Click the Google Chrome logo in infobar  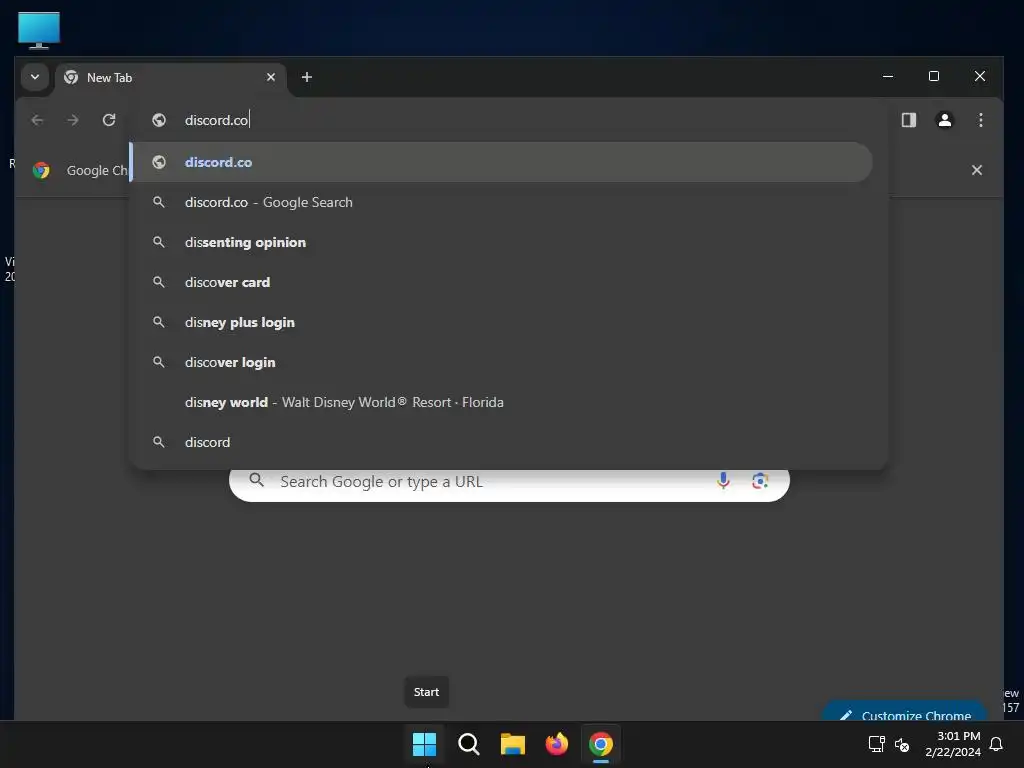tap(41, 170)
